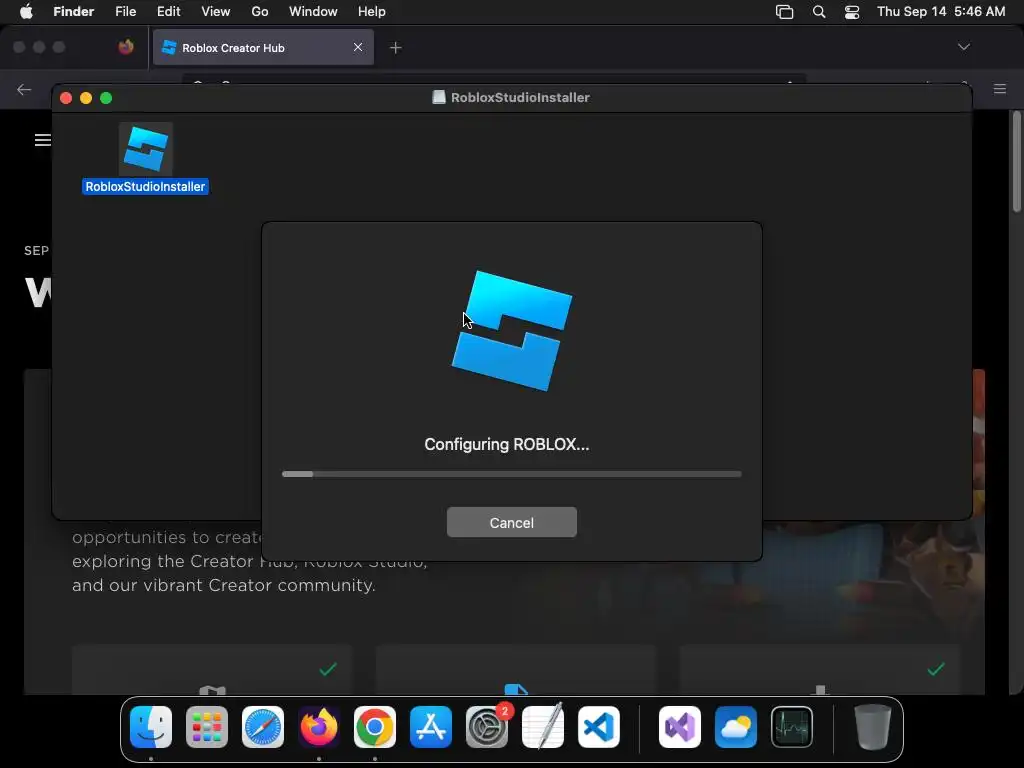Cancel the Roblox configuration
1024x768 pixels.
pyautogui.click(x=511, y=522)
